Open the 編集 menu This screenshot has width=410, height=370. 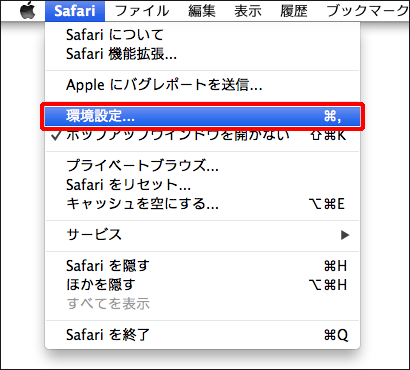[201, 11]
